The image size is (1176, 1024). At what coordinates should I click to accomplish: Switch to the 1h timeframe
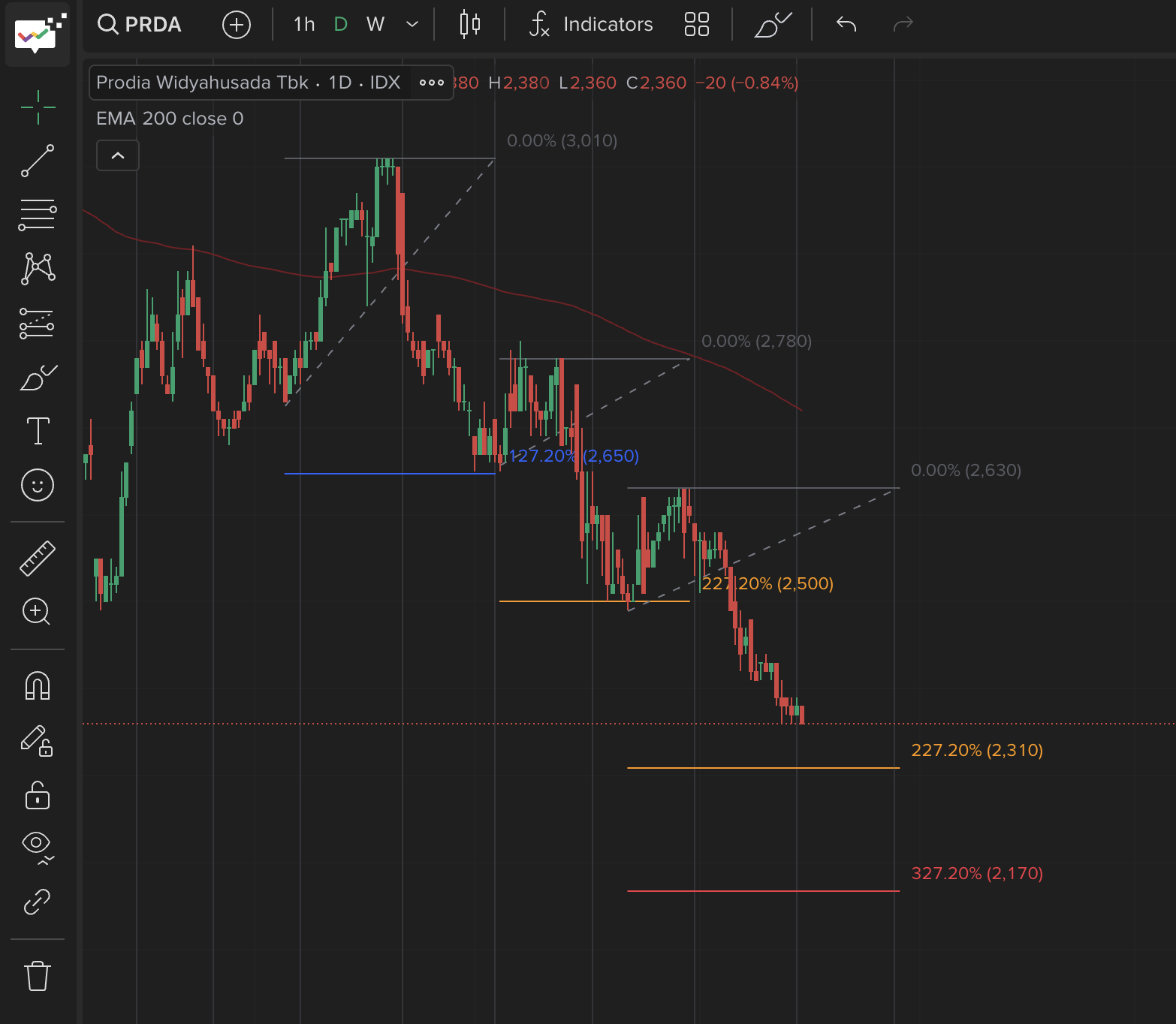point(304,24)
